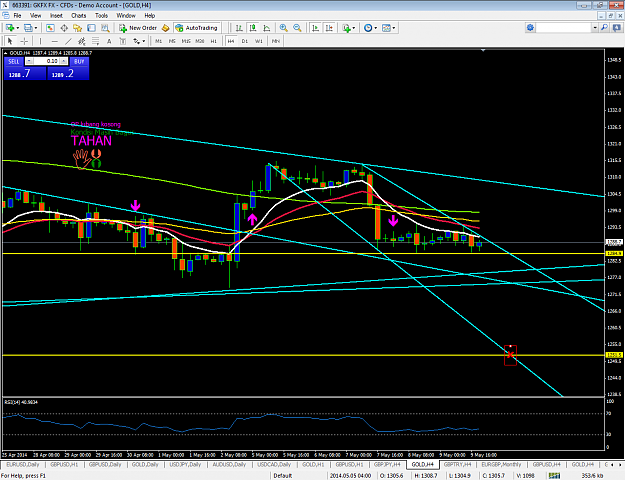
Task: Switch timeframe to M1
Action: [x=159, y=41]
